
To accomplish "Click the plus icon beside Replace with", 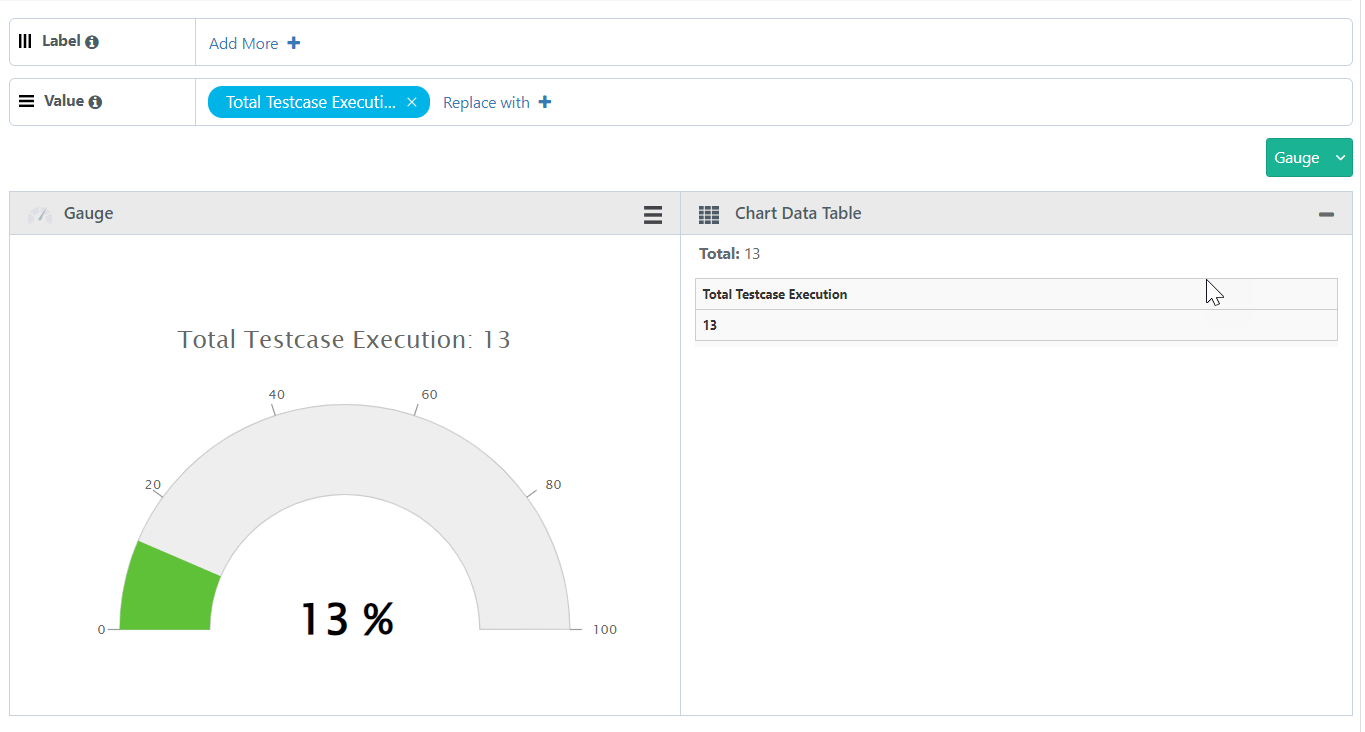I will (545, 102).
